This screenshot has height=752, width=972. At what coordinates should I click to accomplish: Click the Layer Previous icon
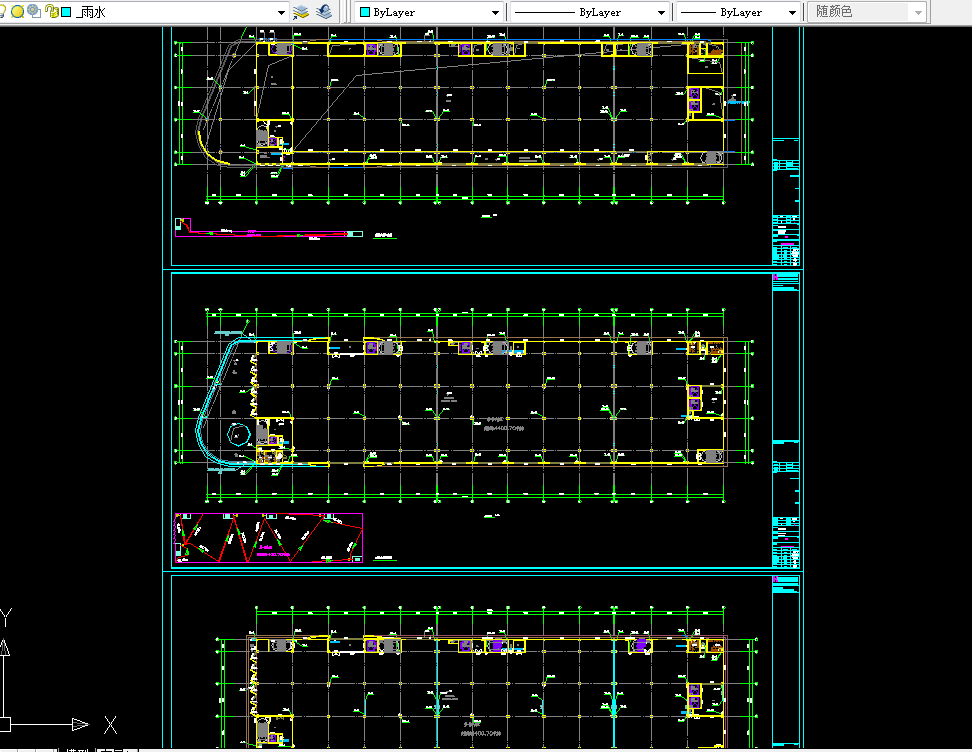(324, 12)
